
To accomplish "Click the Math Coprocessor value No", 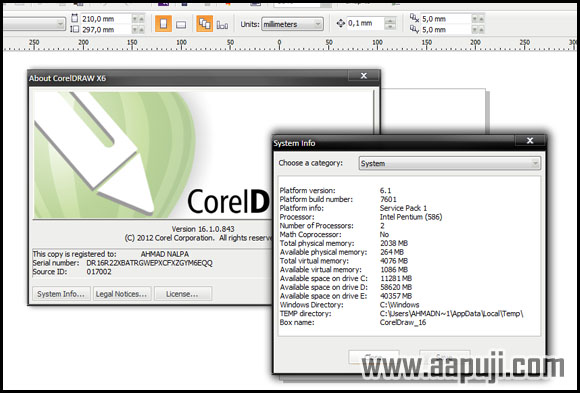I will coord(384,235).
